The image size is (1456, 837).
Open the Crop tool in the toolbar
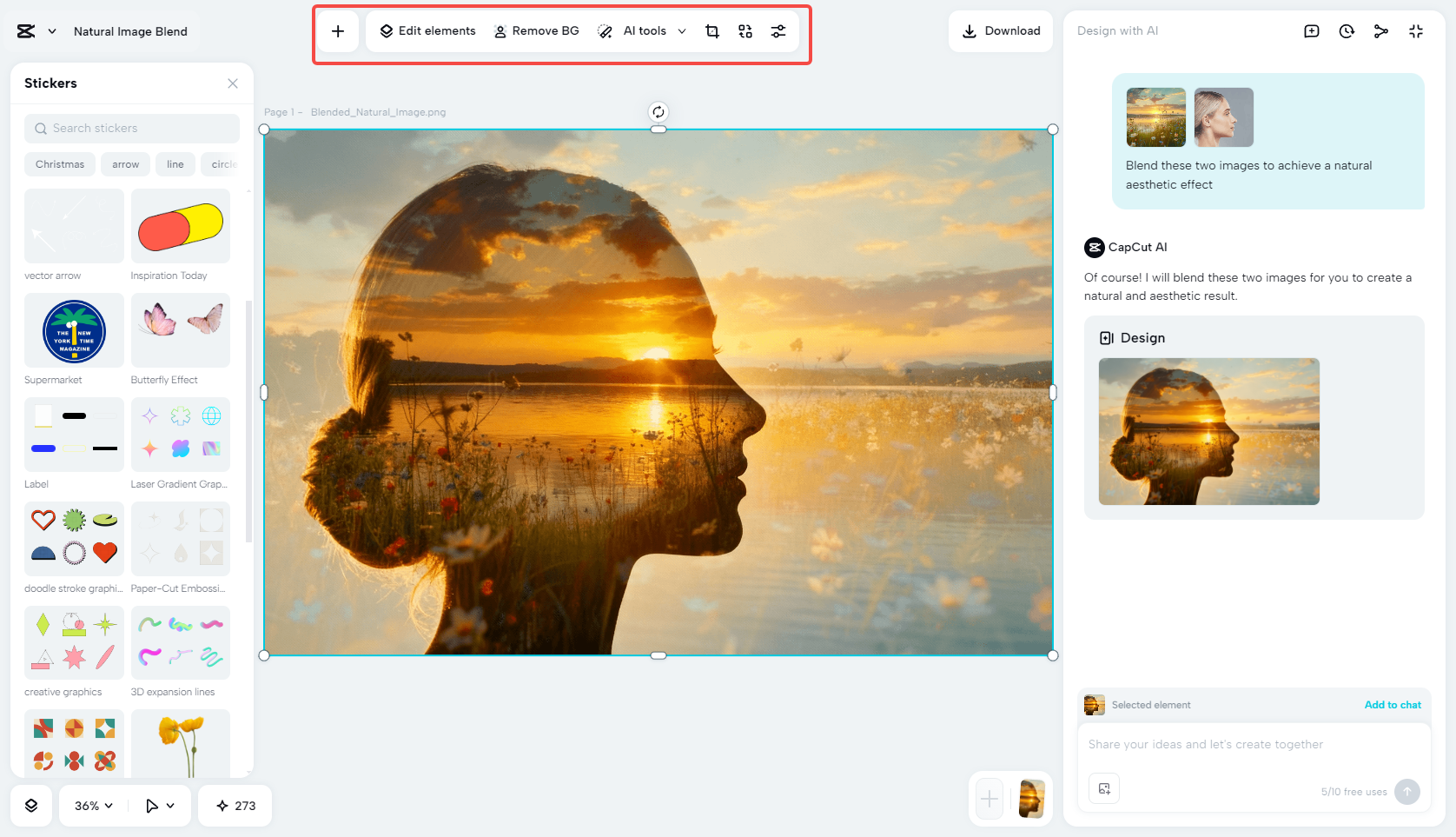click(712, 30)
